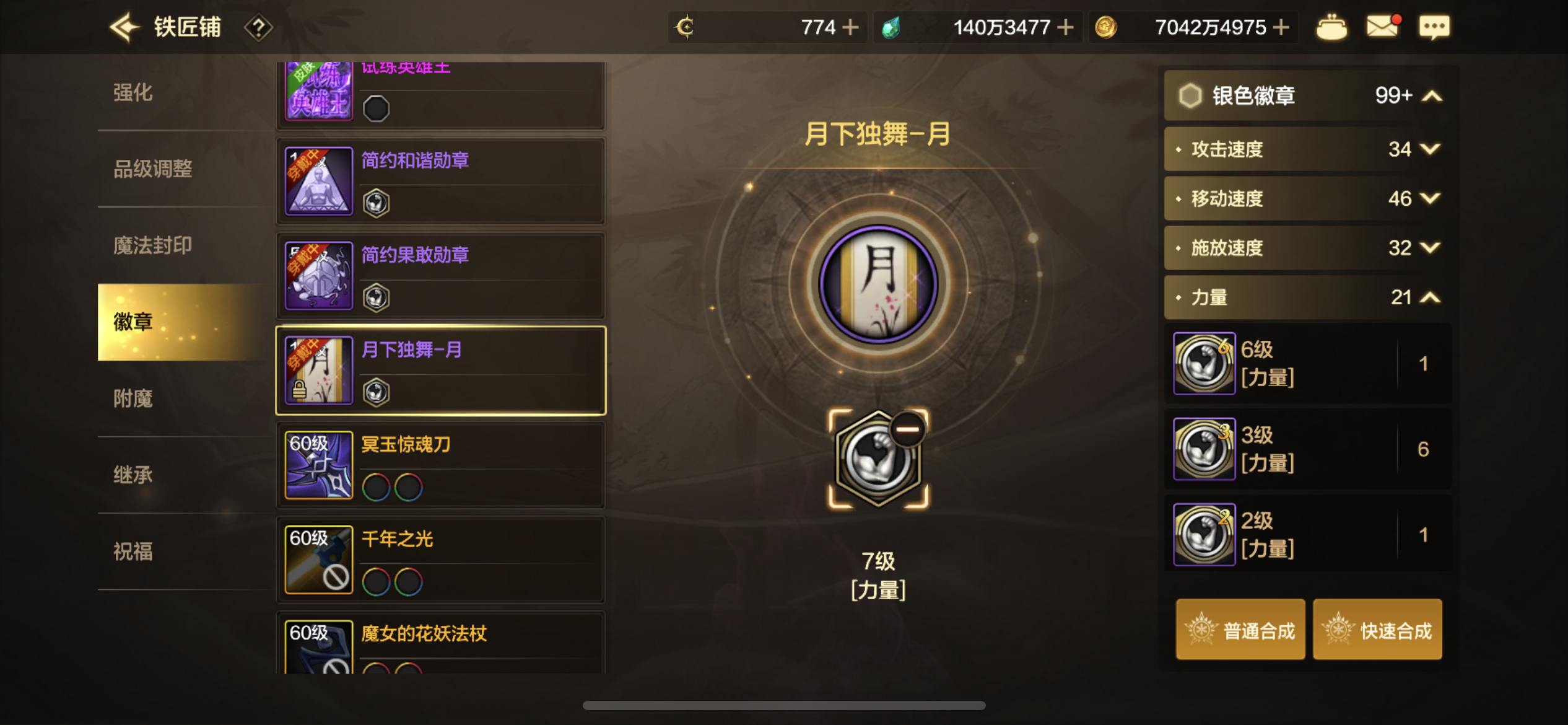Add more gold coins with plus
This screenshot has height=725, width=1568.
[1281, 27]
